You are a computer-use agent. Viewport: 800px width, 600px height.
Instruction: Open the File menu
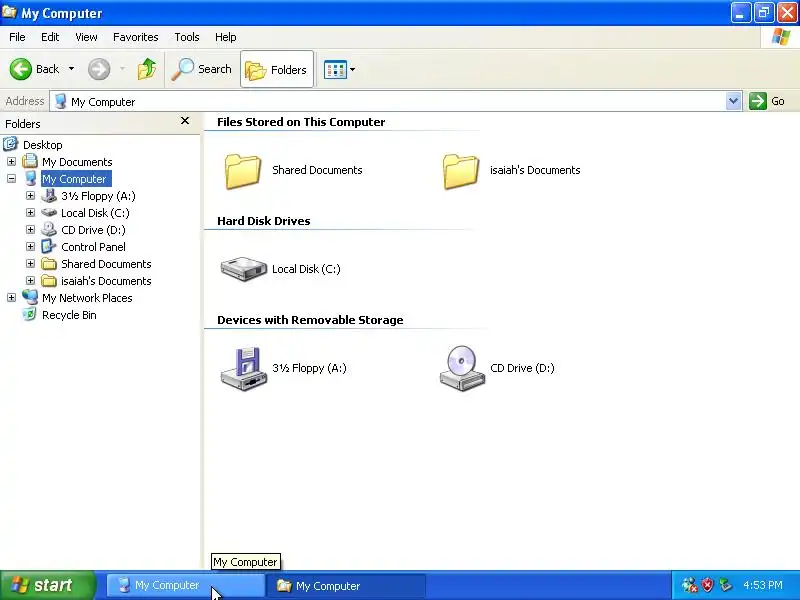pyautogui.click(x=17, y=37)
